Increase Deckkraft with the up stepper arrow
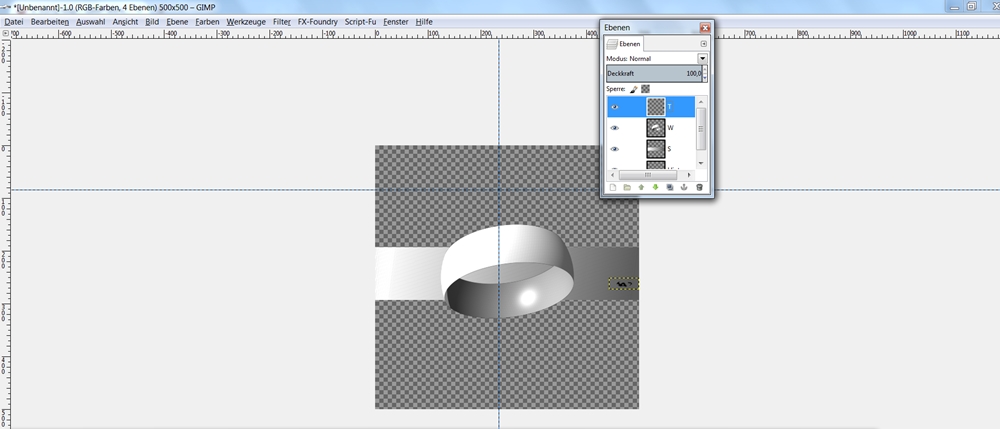Image resolution: width=1000 pixels, height=429 pixels. coord(705,69)
